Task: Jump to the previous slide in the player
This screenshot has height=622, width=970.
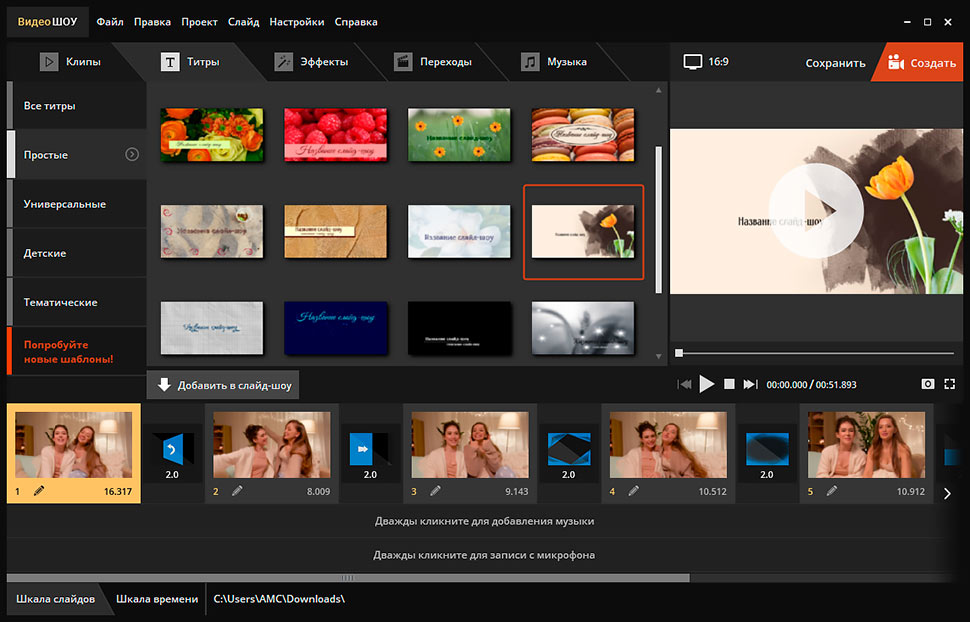Action: [x=685, y=384]
